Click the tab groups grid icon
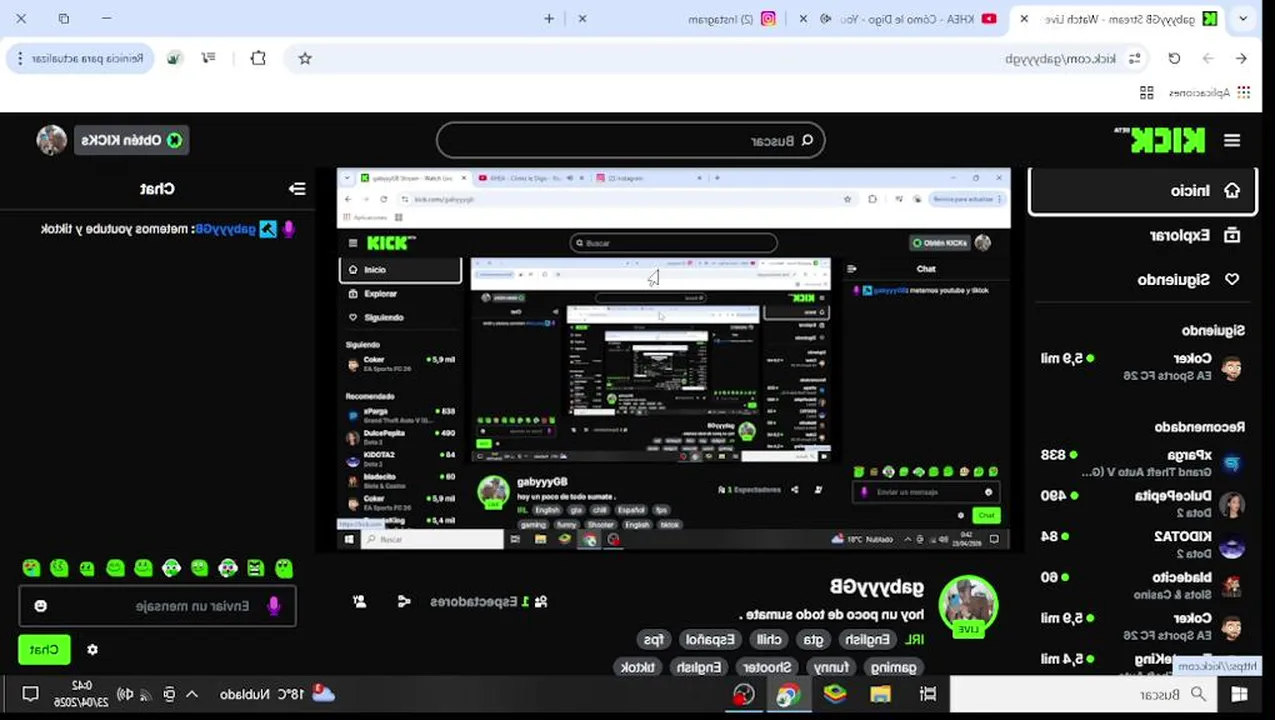This screenshot has width=1275, height=720. (1147, 92)
